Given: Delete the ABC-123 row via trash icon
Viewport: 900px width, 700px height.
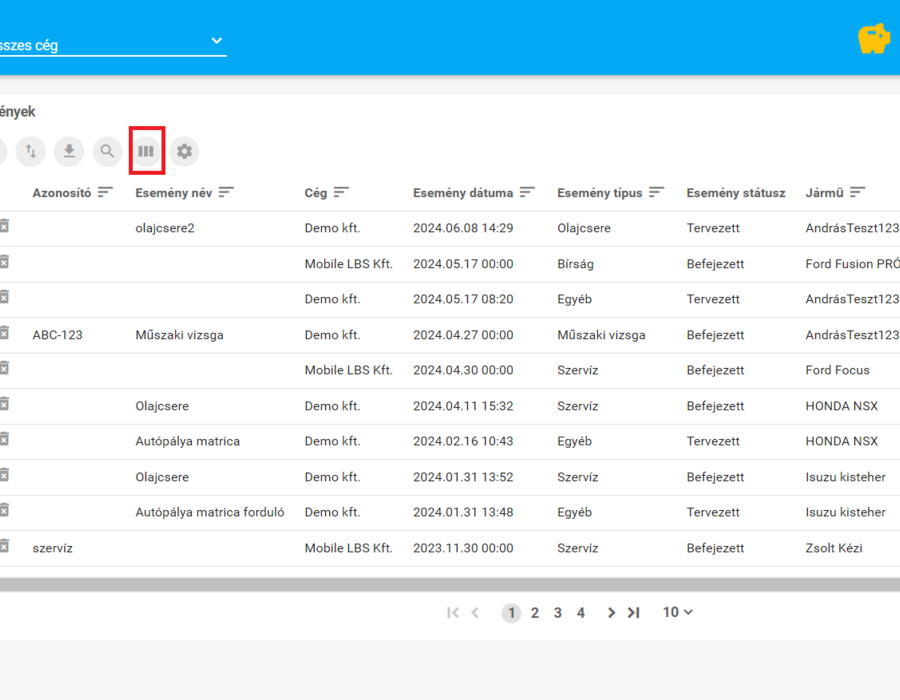Looking at the screenshot, I should click(x=4, y=333).
